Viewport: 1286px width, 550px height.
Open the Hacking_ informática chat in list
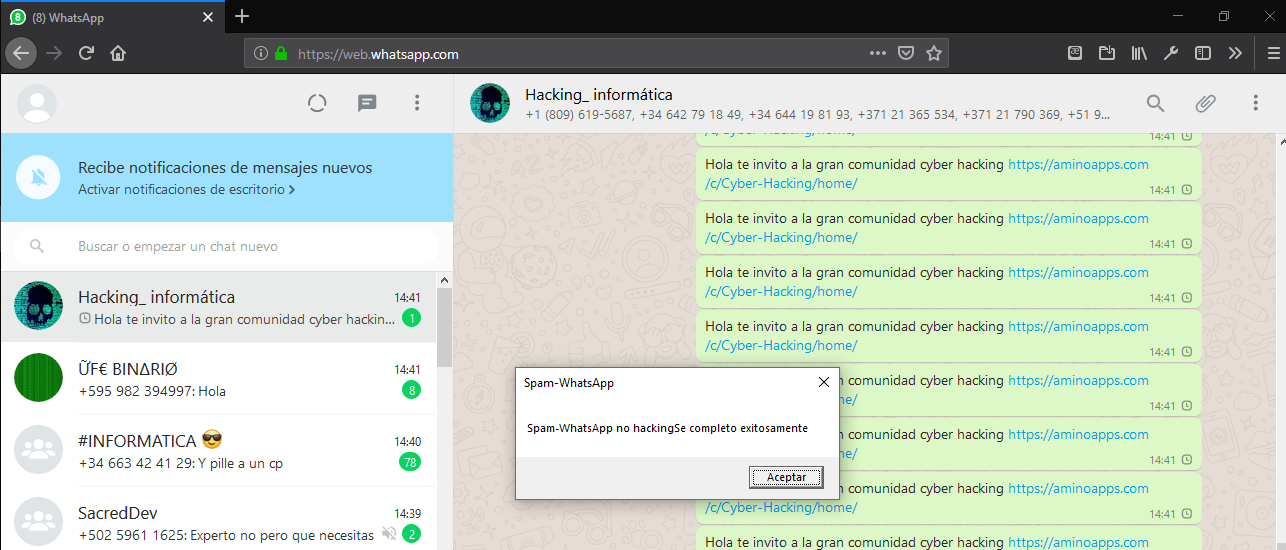click(218, 307)
